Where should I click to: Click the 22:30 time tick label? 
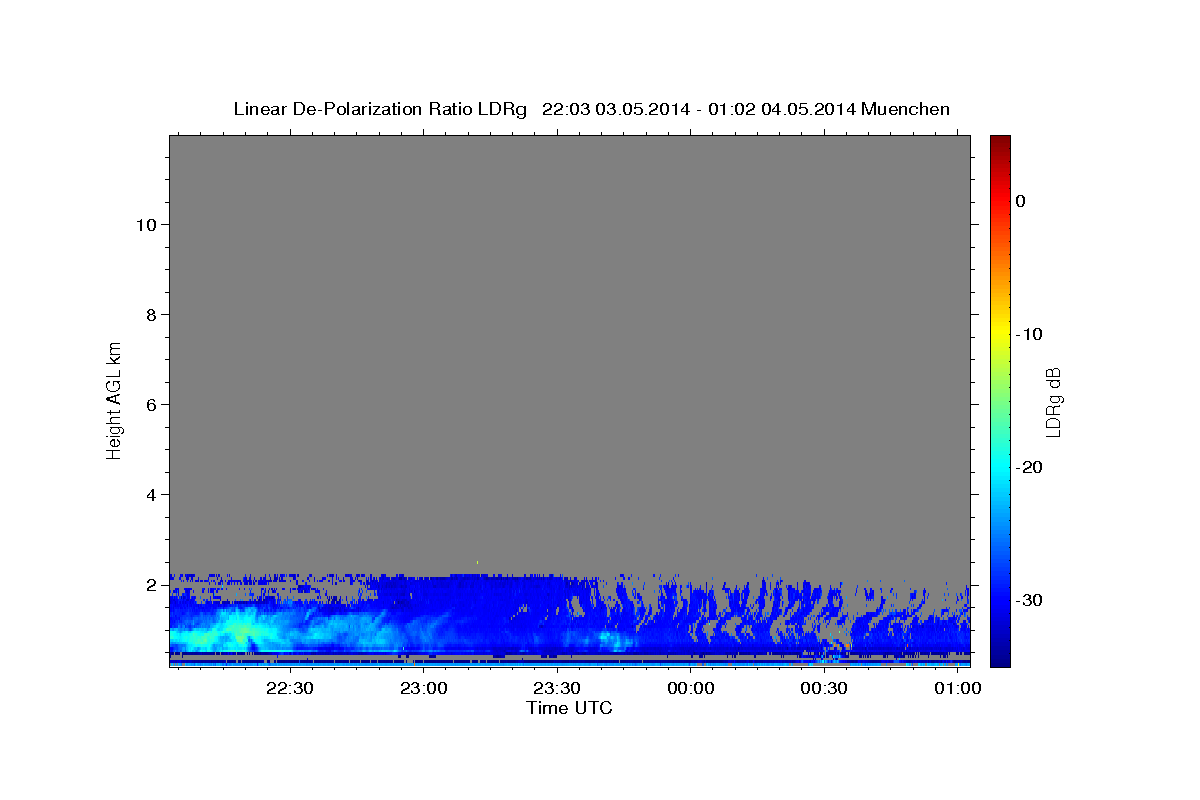coord(290,689)
